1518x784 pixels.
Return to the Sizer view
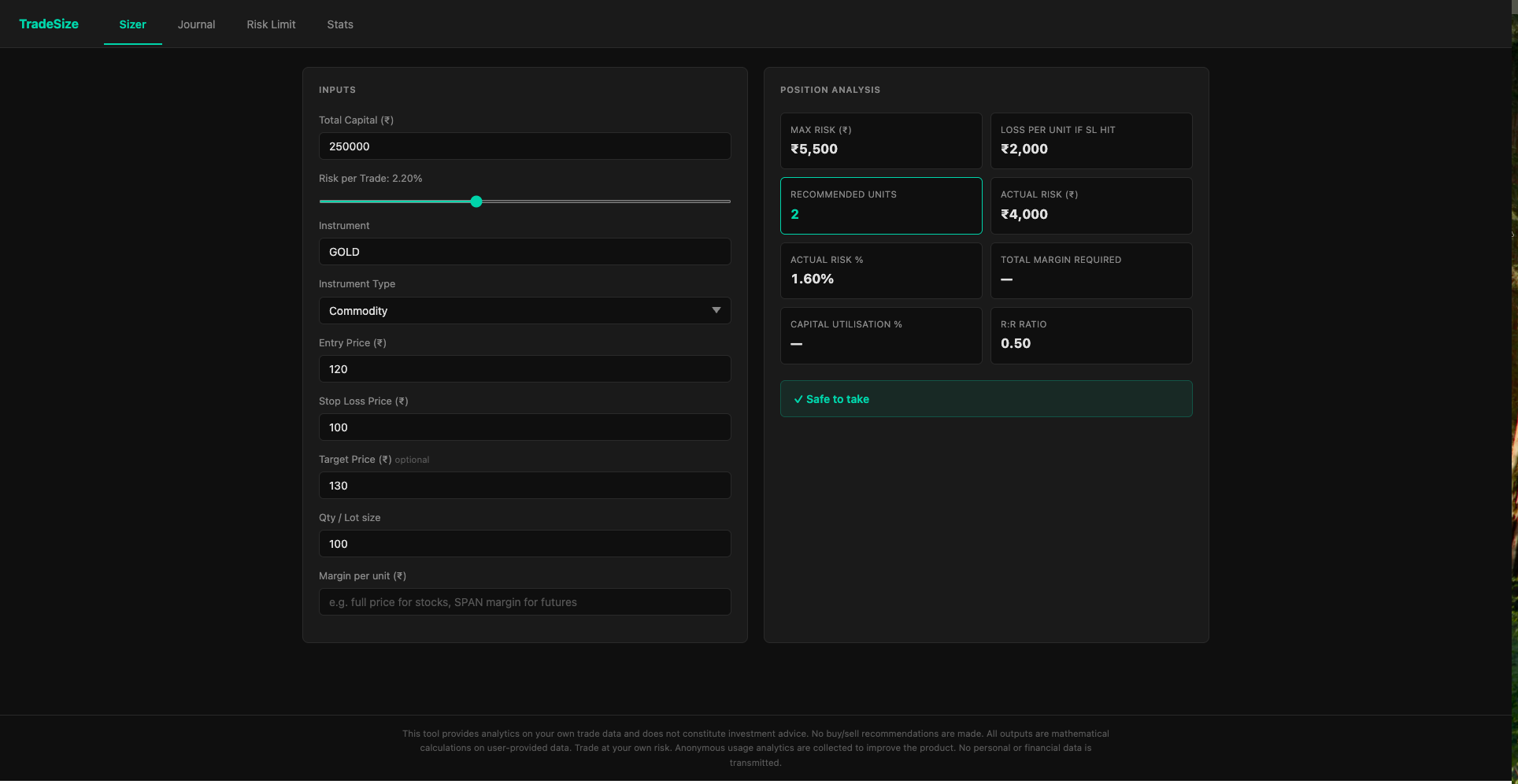pos(132,24)
